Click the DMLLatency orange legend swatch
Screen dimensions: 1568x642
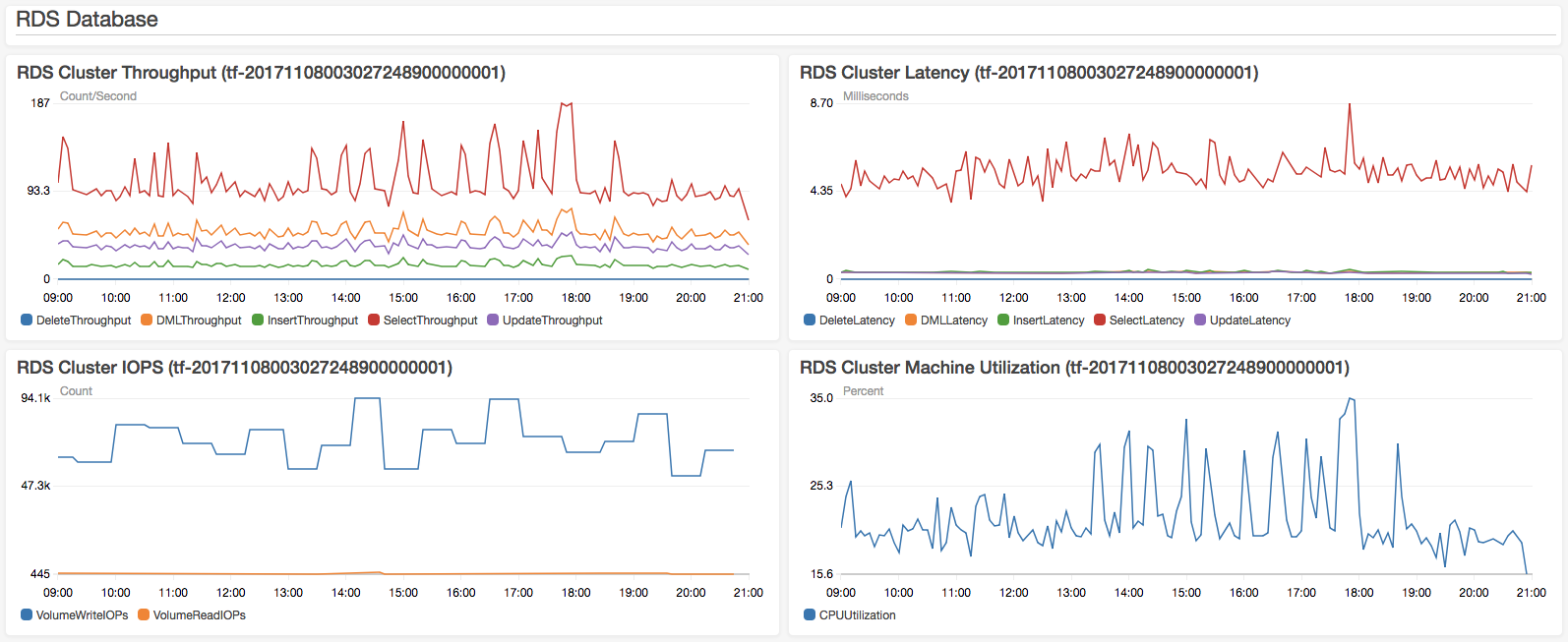(x=911, y=321)
